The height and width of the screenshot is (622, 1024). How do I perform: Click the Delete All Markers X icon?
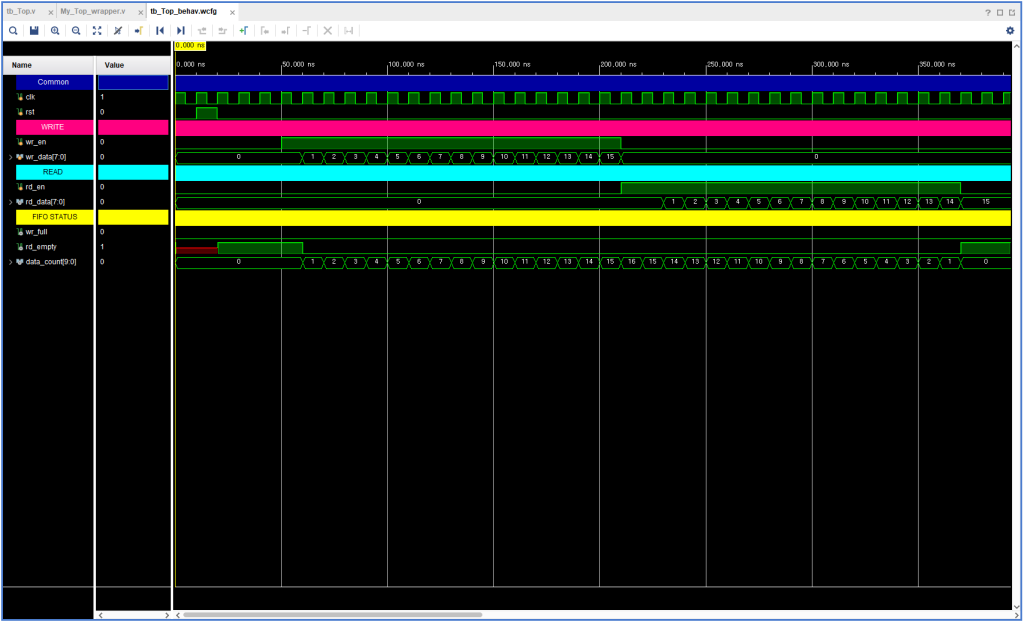pyautogui.click(x=328, y=31)
